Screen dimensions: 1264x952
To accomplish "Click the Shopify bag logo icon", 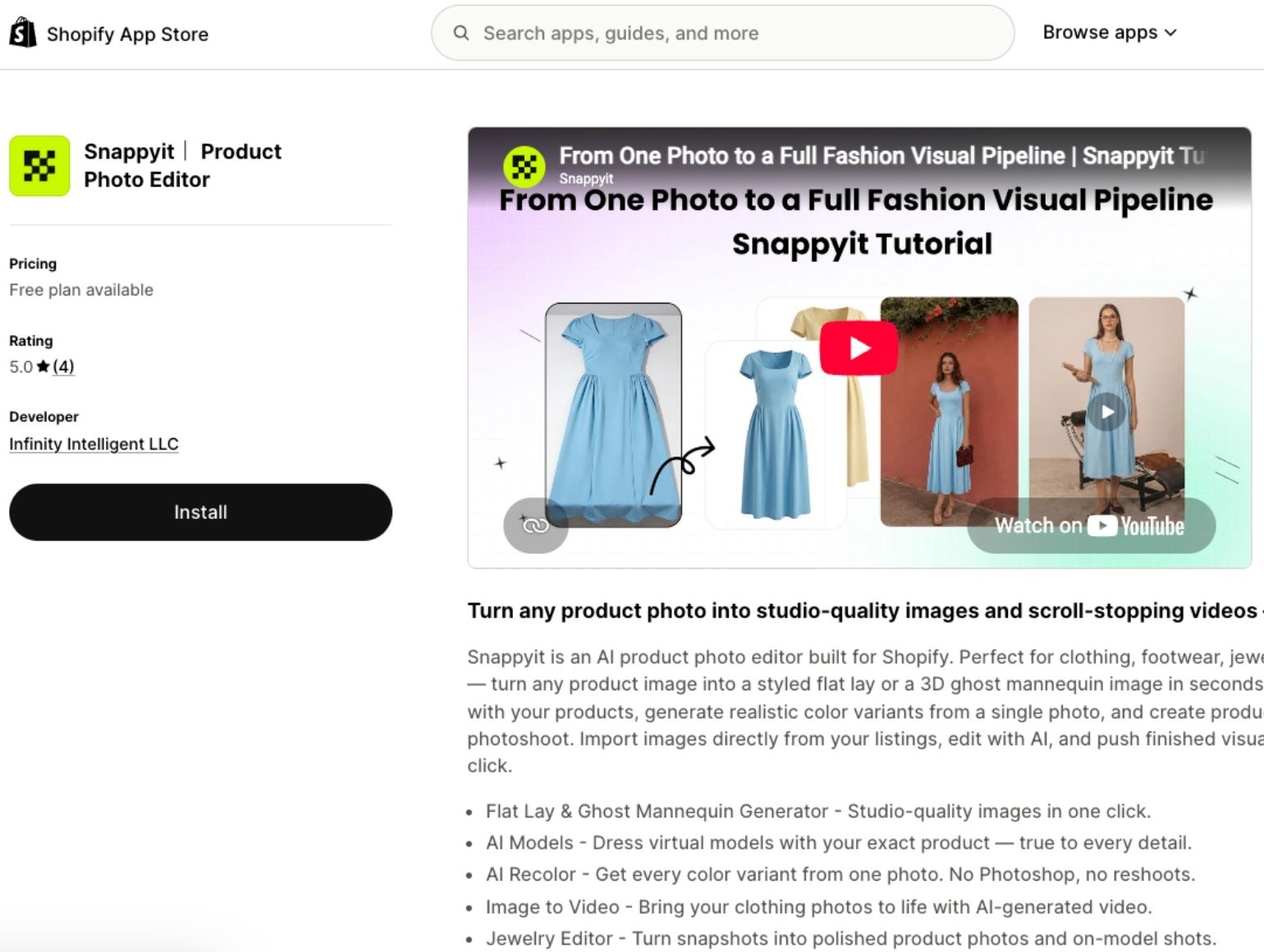I will [x=23, y=33].
